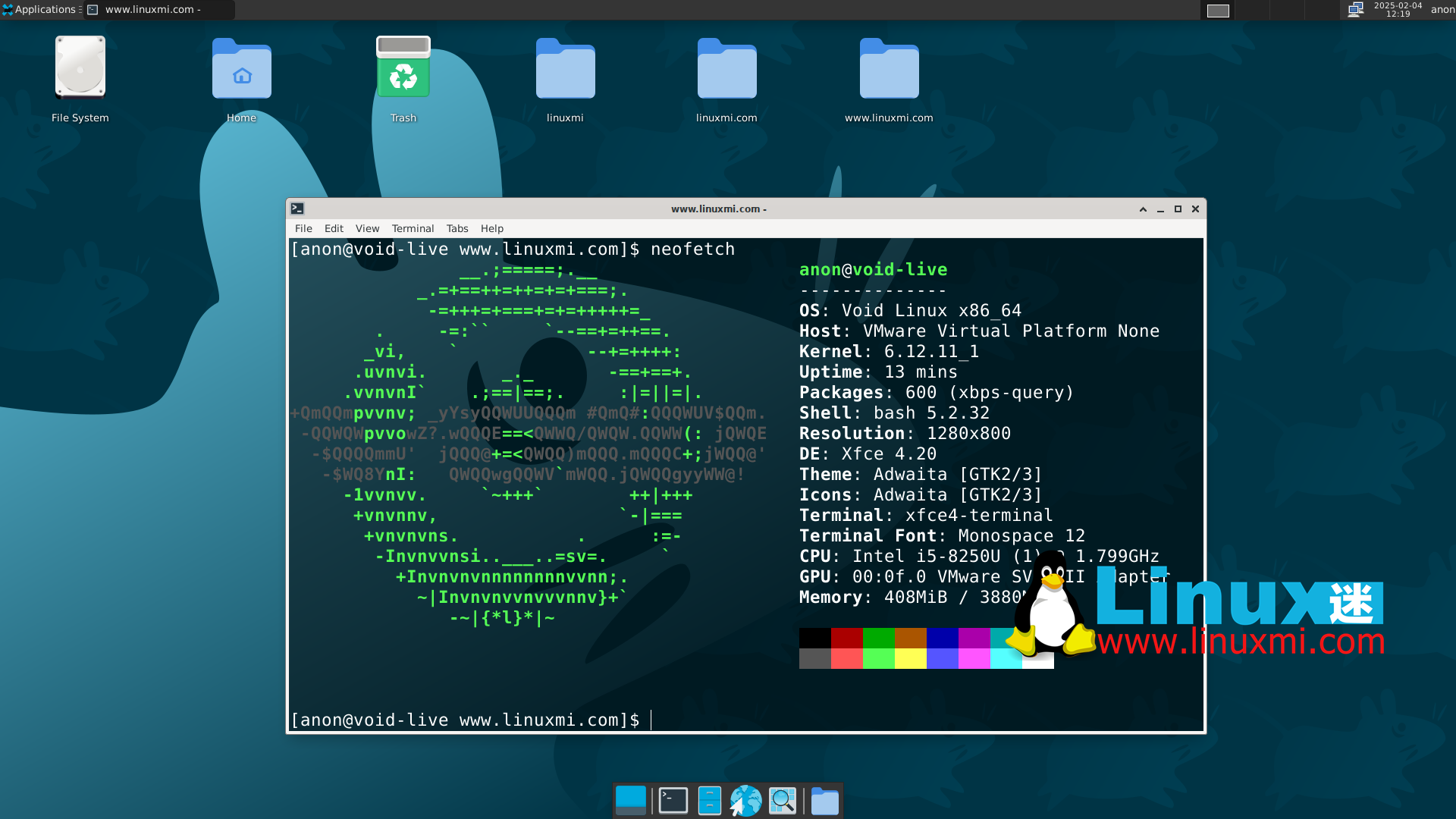Click the www.linuxmi.com taskbar window button
The image size is (1456, 819).
(x=159, y=9)
